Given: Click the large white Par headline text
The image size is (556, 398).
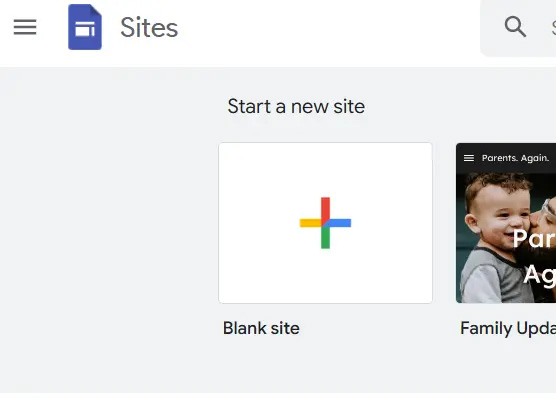Looking at the screenshot, I should pos(534,238).
